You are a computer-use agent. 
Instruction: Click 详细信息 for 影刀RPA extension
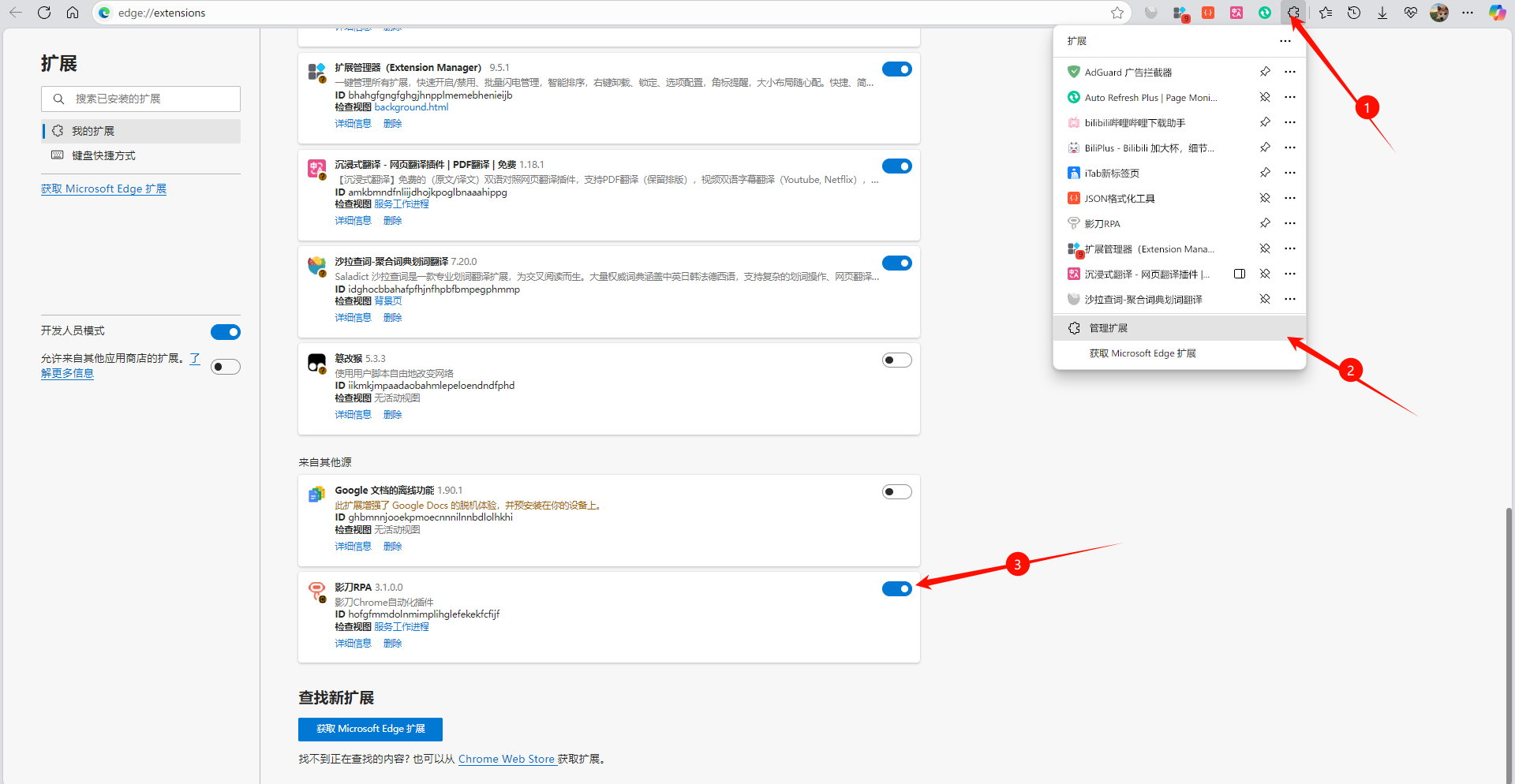click(x=353, y=644)
